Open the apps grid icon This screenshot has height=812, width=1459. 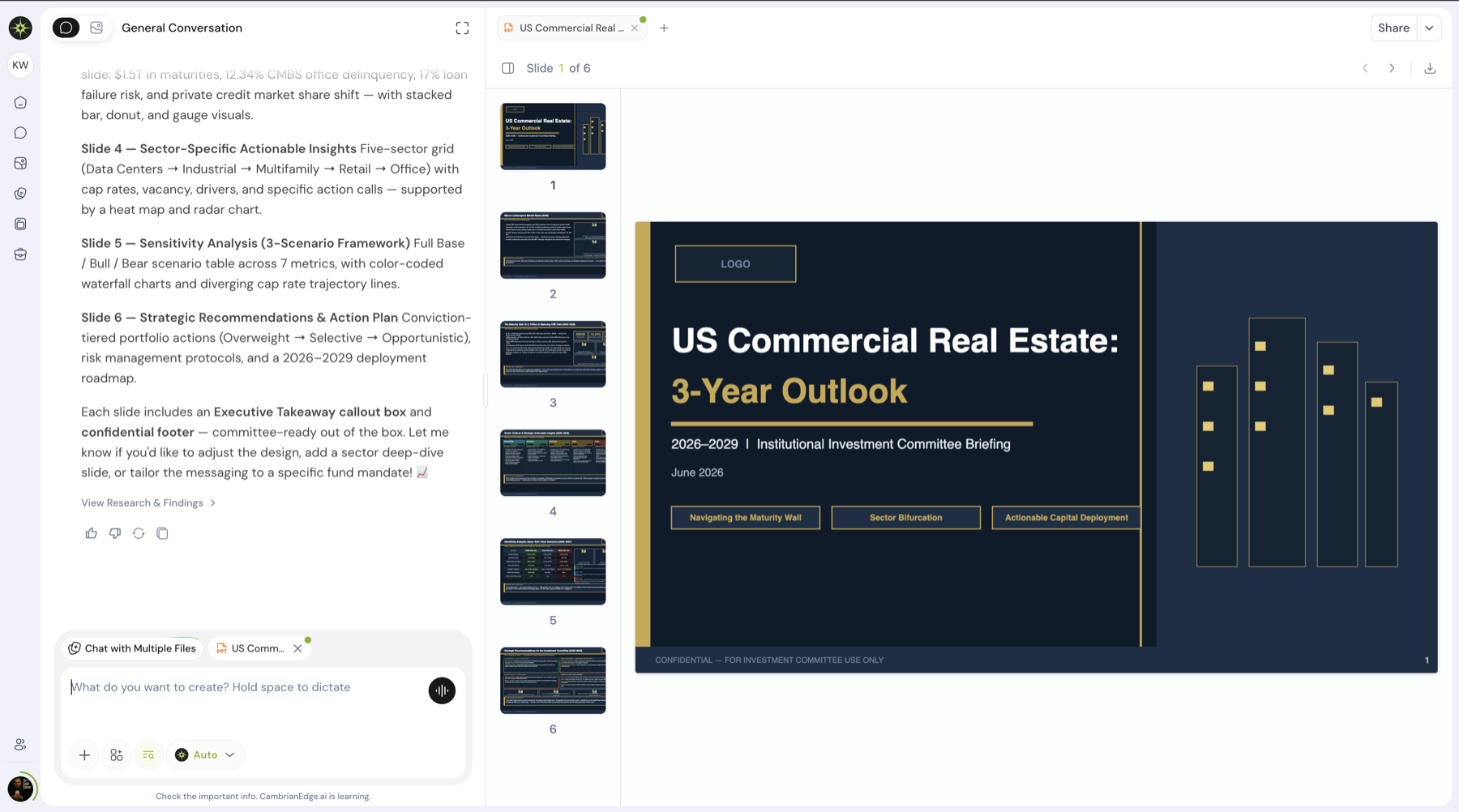coord(117,755)
